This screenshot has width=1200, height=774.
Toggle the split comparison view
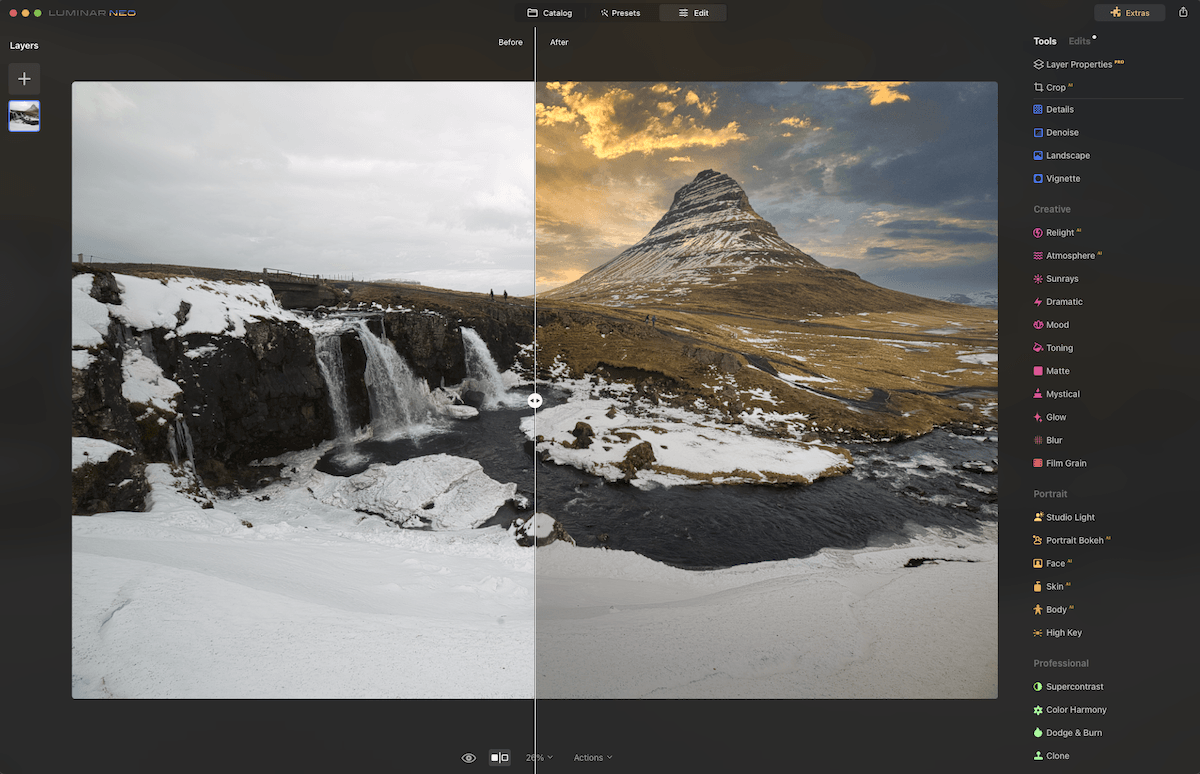(x=498, y=757)
